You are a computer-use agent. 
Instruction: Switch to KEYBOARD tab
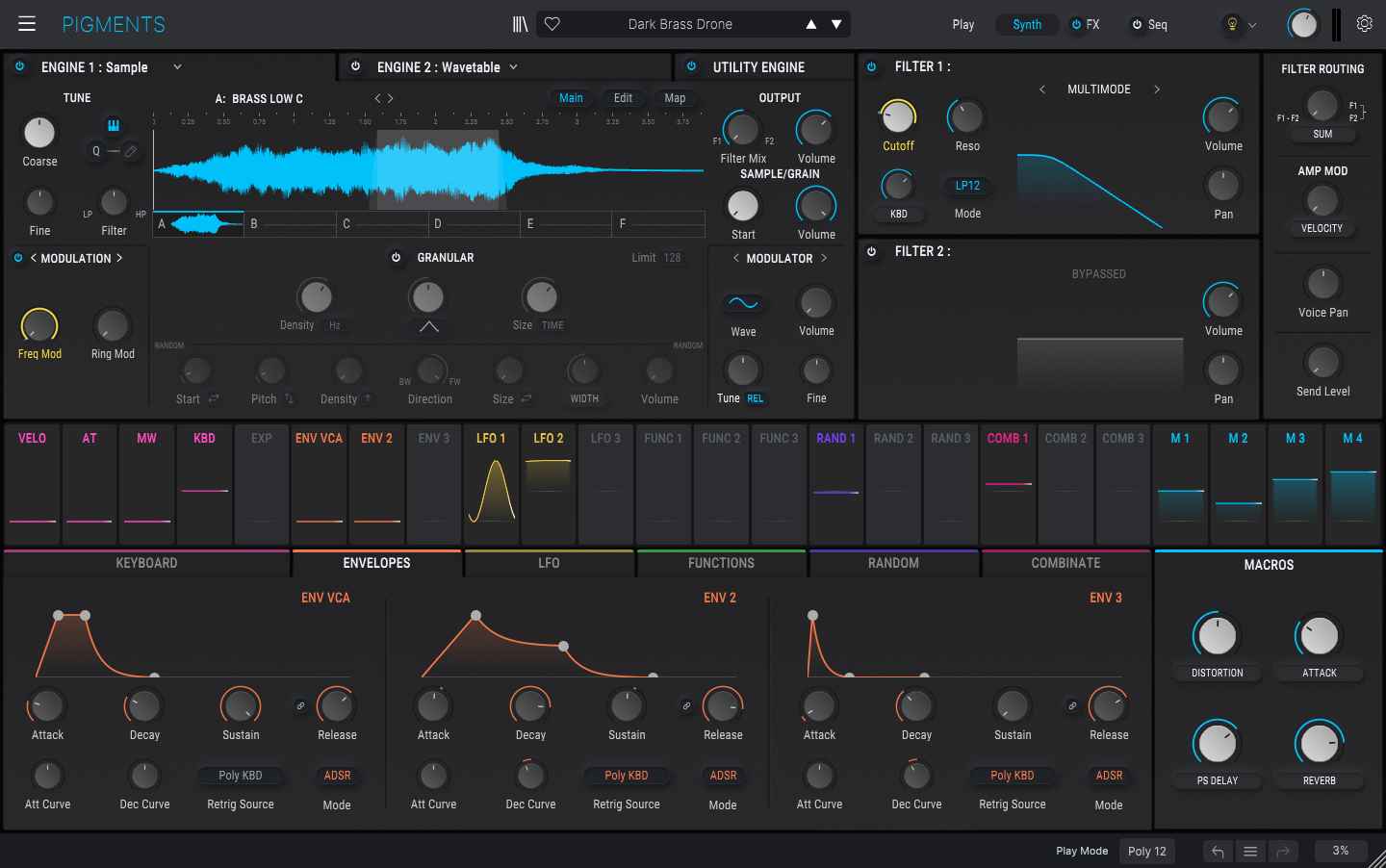(x=146, y=563)
